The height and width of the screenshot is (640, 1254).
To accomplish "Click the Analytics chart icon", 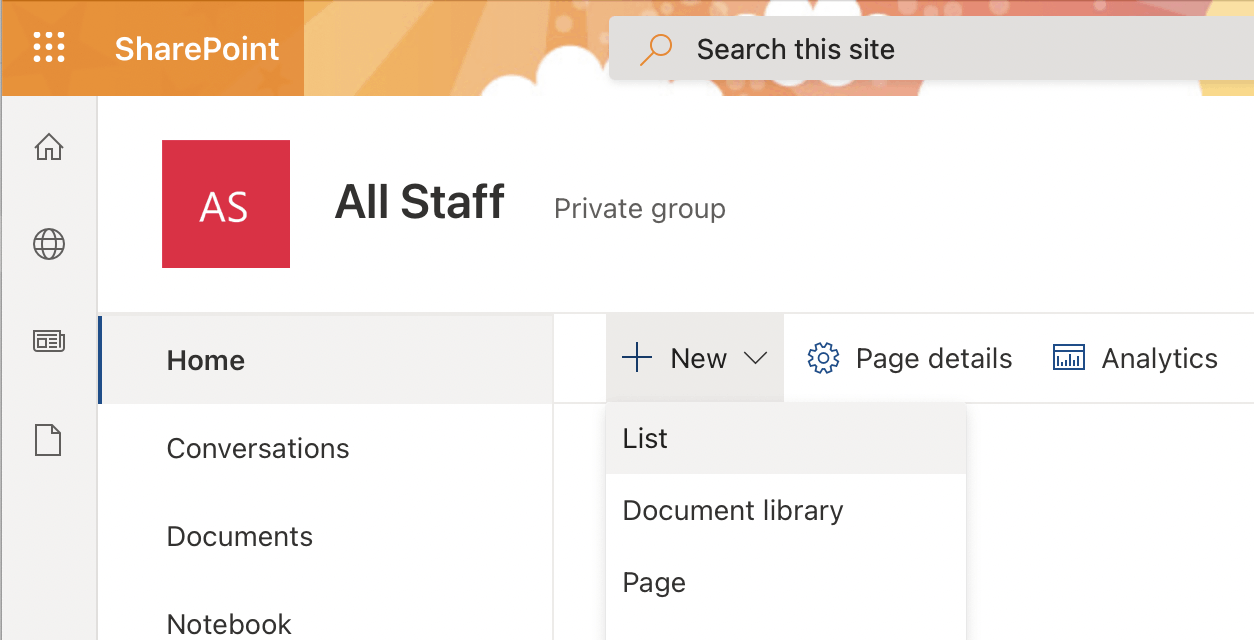I will click(x=1069, y=359).
